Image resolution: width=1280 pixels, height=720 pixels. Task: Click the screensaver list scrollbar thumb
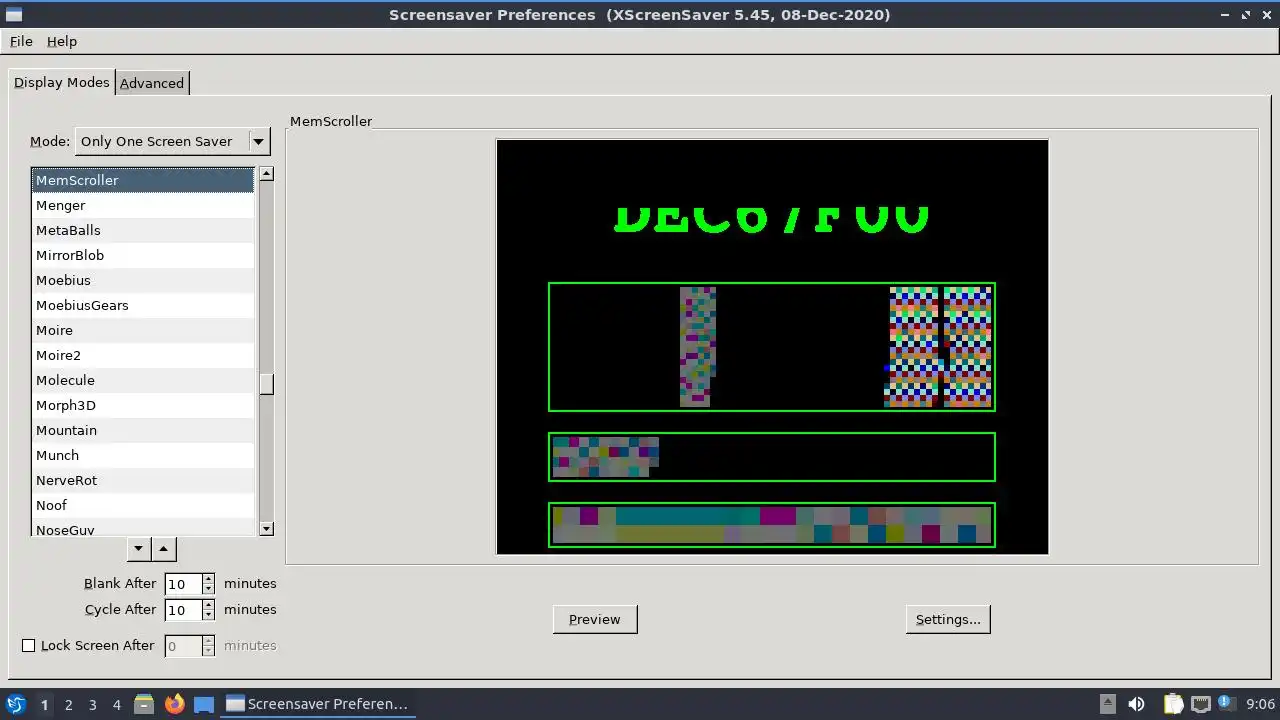click(266, 384)
